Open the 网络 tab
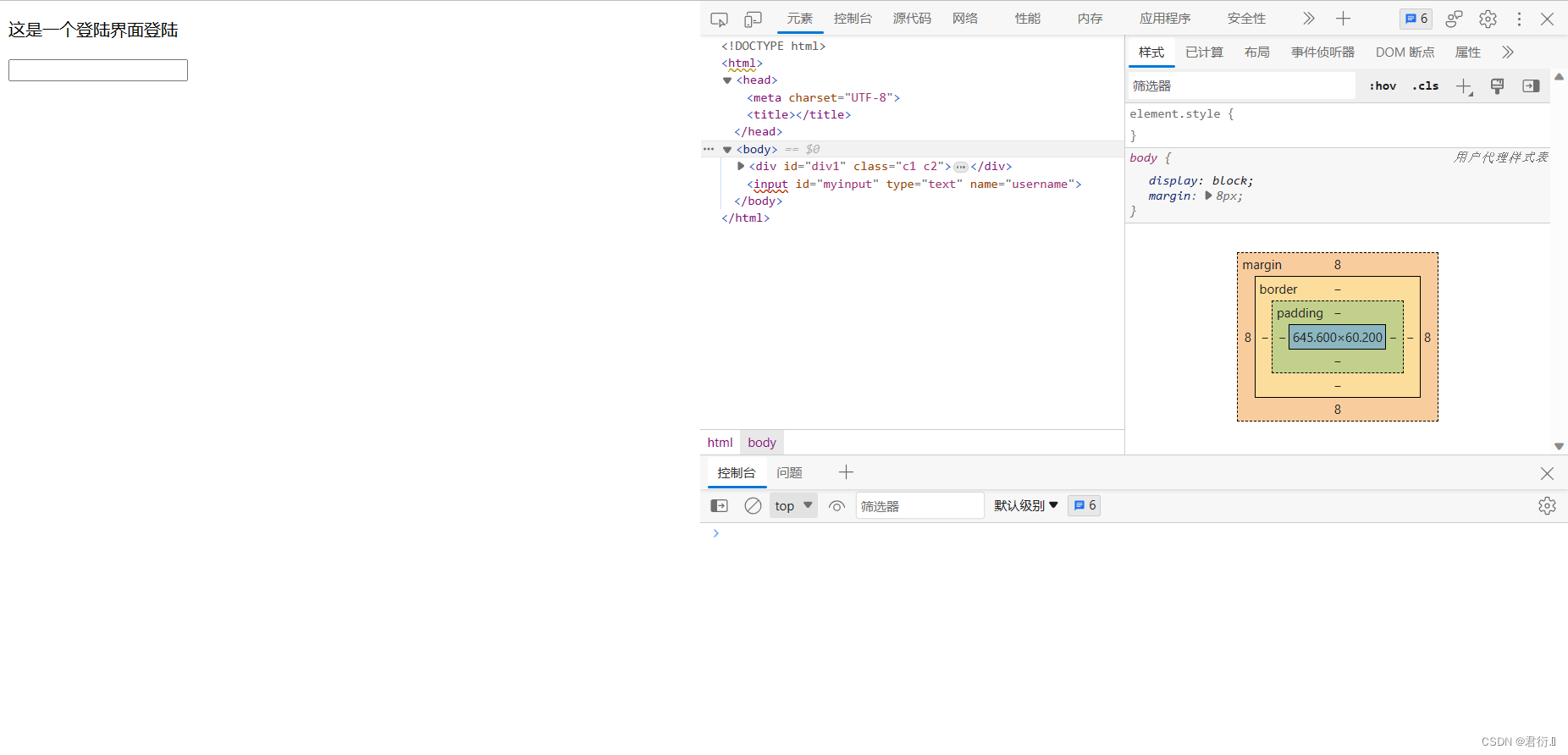The image size is (1568, 755). coord(965,19)
